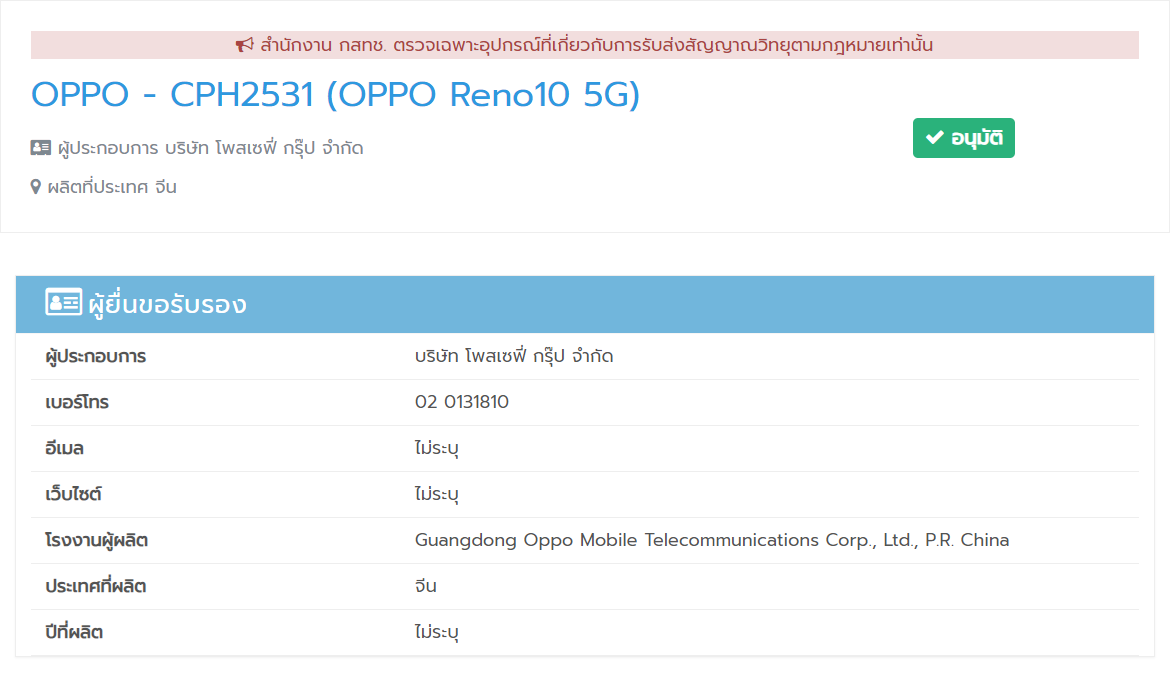This screenshot has width=1170, height=676.
Task: Click the ปีที่ผลิต row label
Action: (x=75, y=632)
